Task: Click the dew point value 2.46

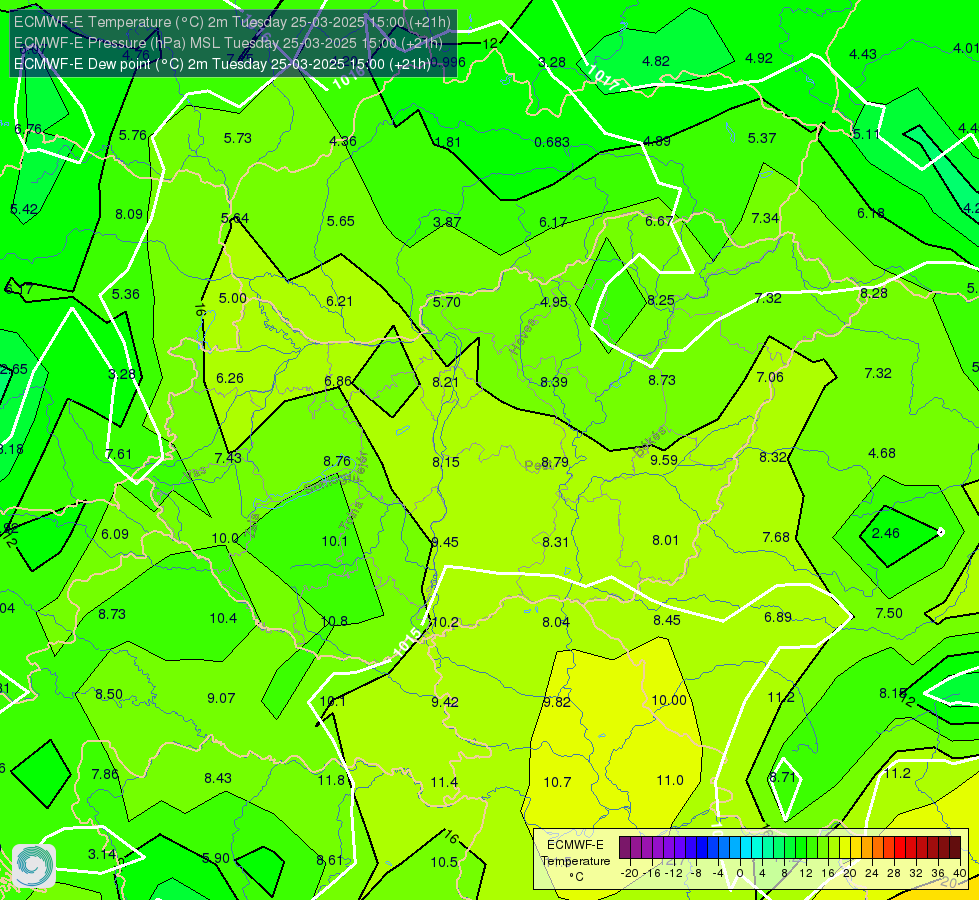Action: [x=885, y=533]
